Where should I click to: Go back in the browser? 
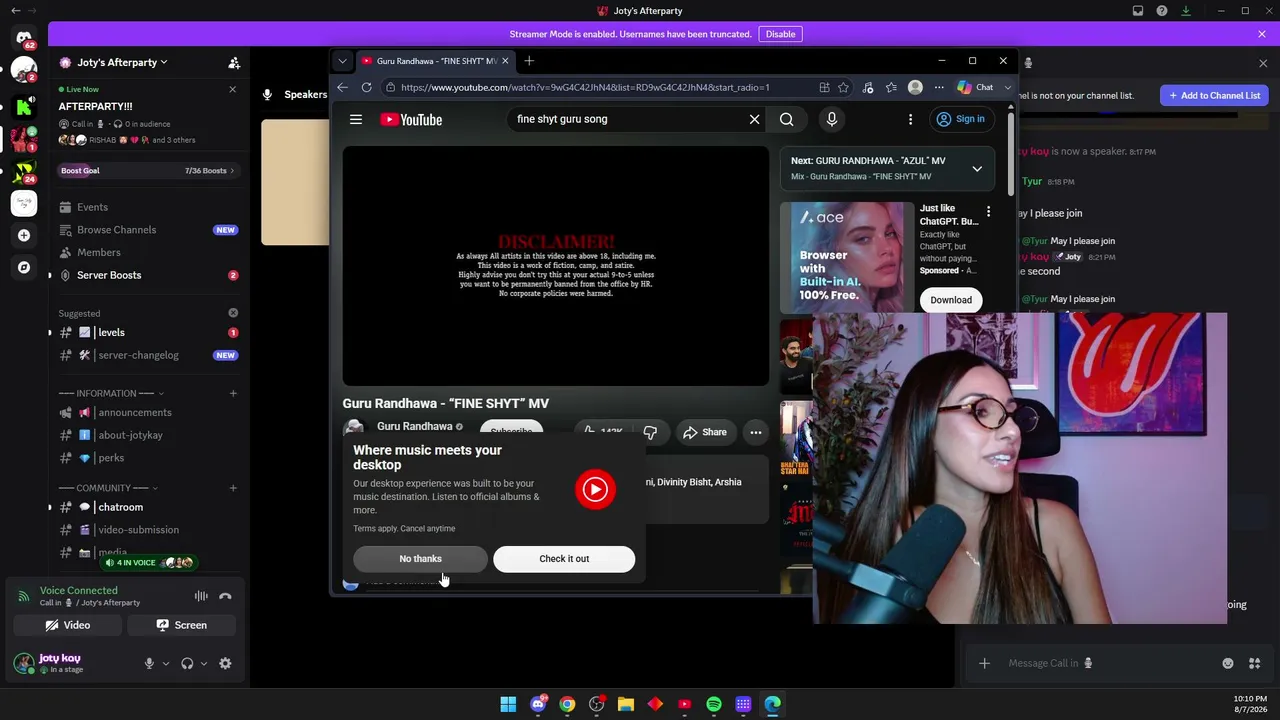pyautogui.click(x=343, y=87)
